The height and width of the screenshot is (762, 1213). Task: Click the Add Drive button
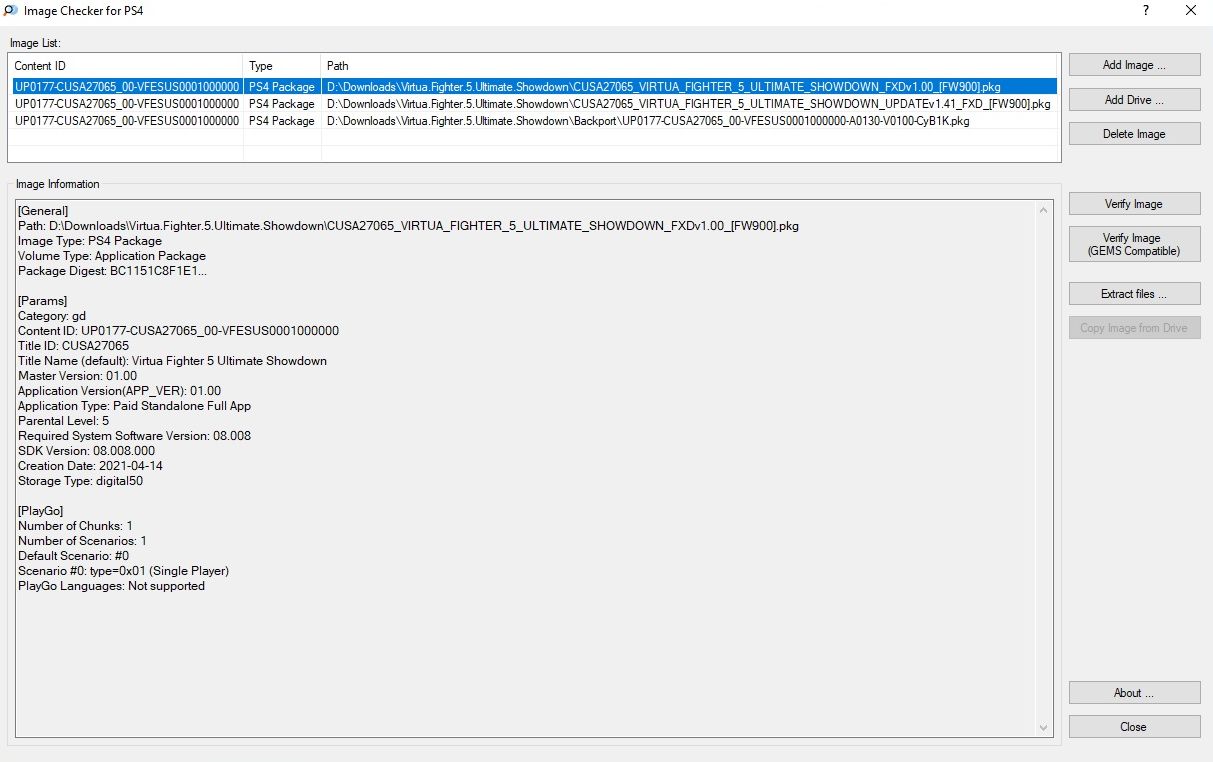[1134, 100]
